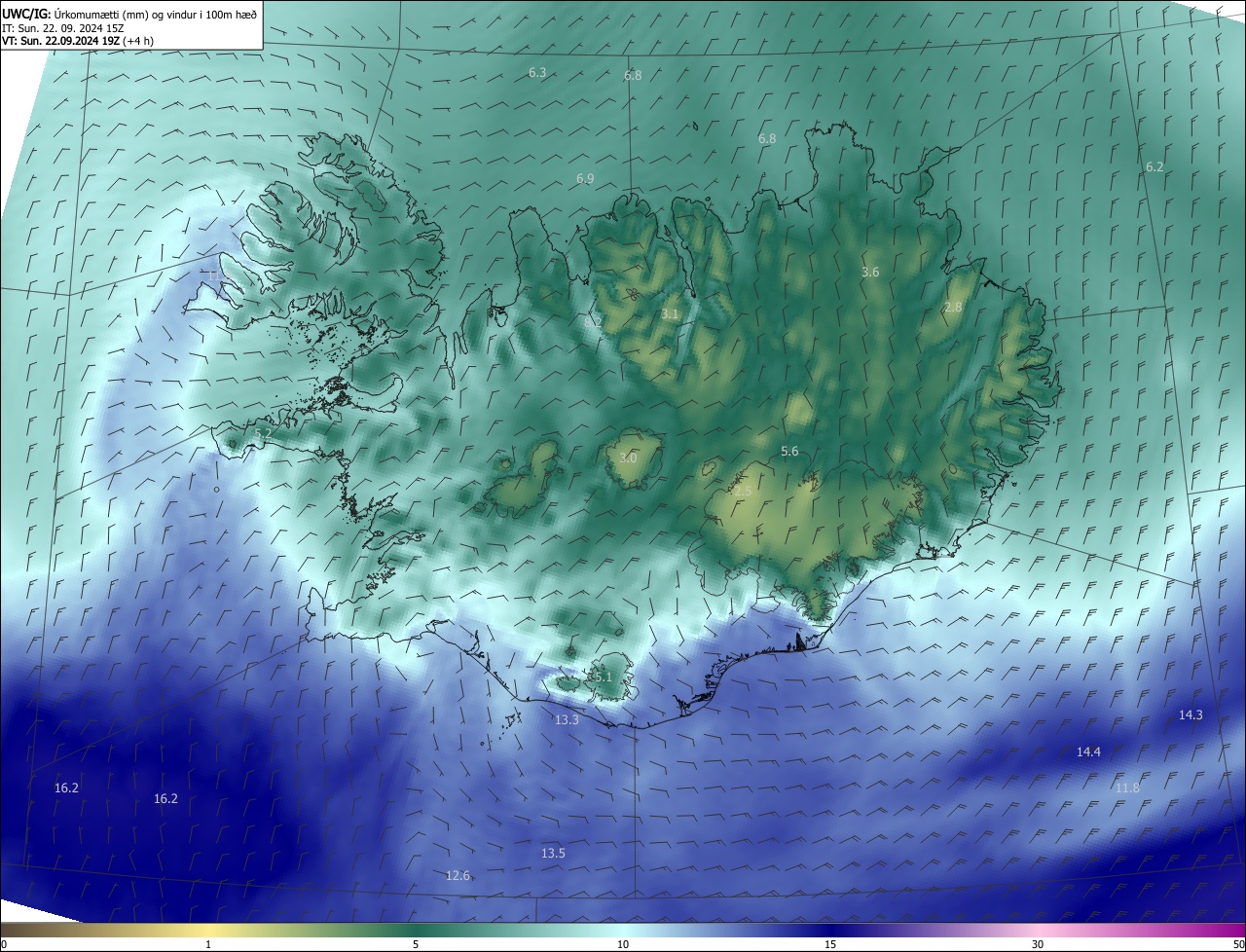The height and width of the screenshot is (952, 1246).
Task: Click the legend tick label 15
Action: coord(830,944)
